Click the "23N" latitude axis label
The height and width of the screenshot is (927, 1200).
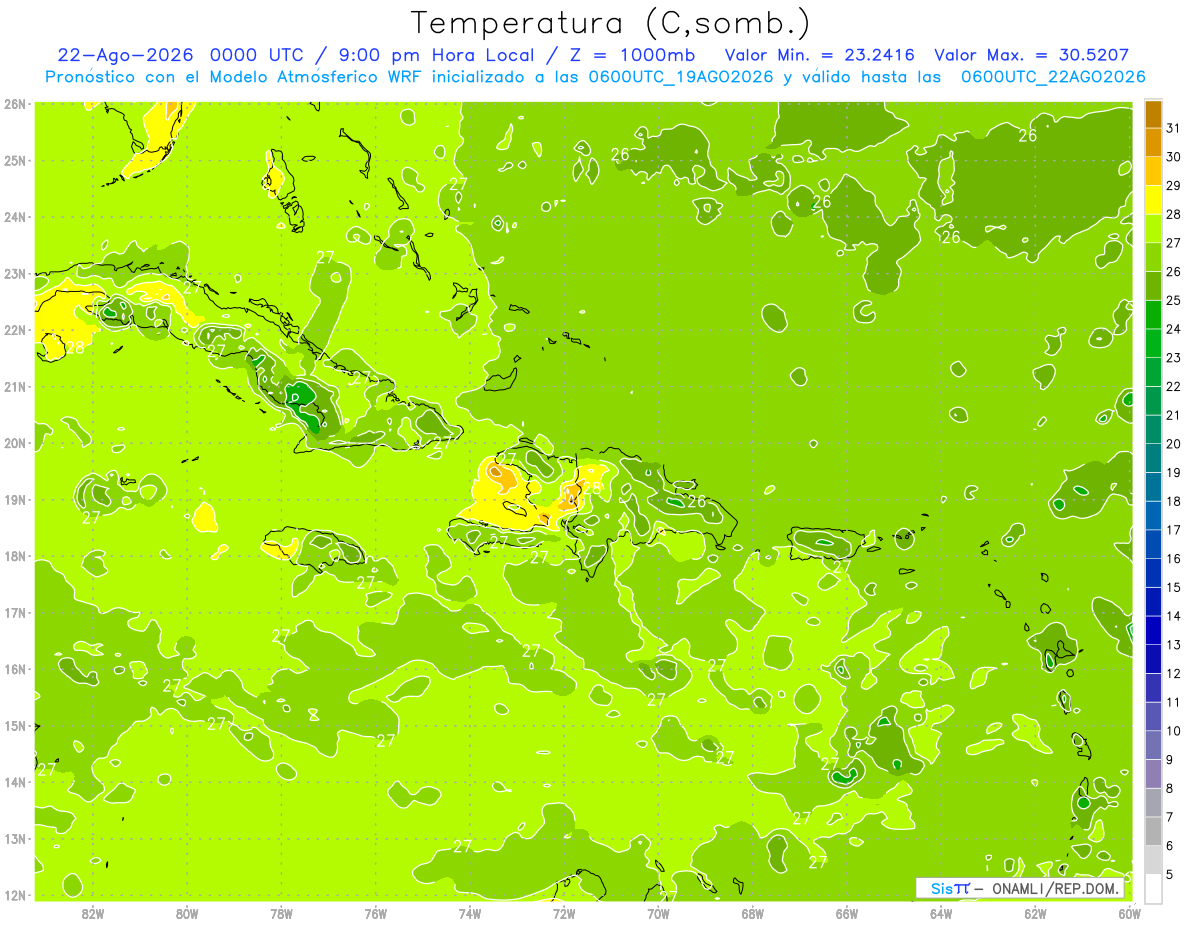15,273
